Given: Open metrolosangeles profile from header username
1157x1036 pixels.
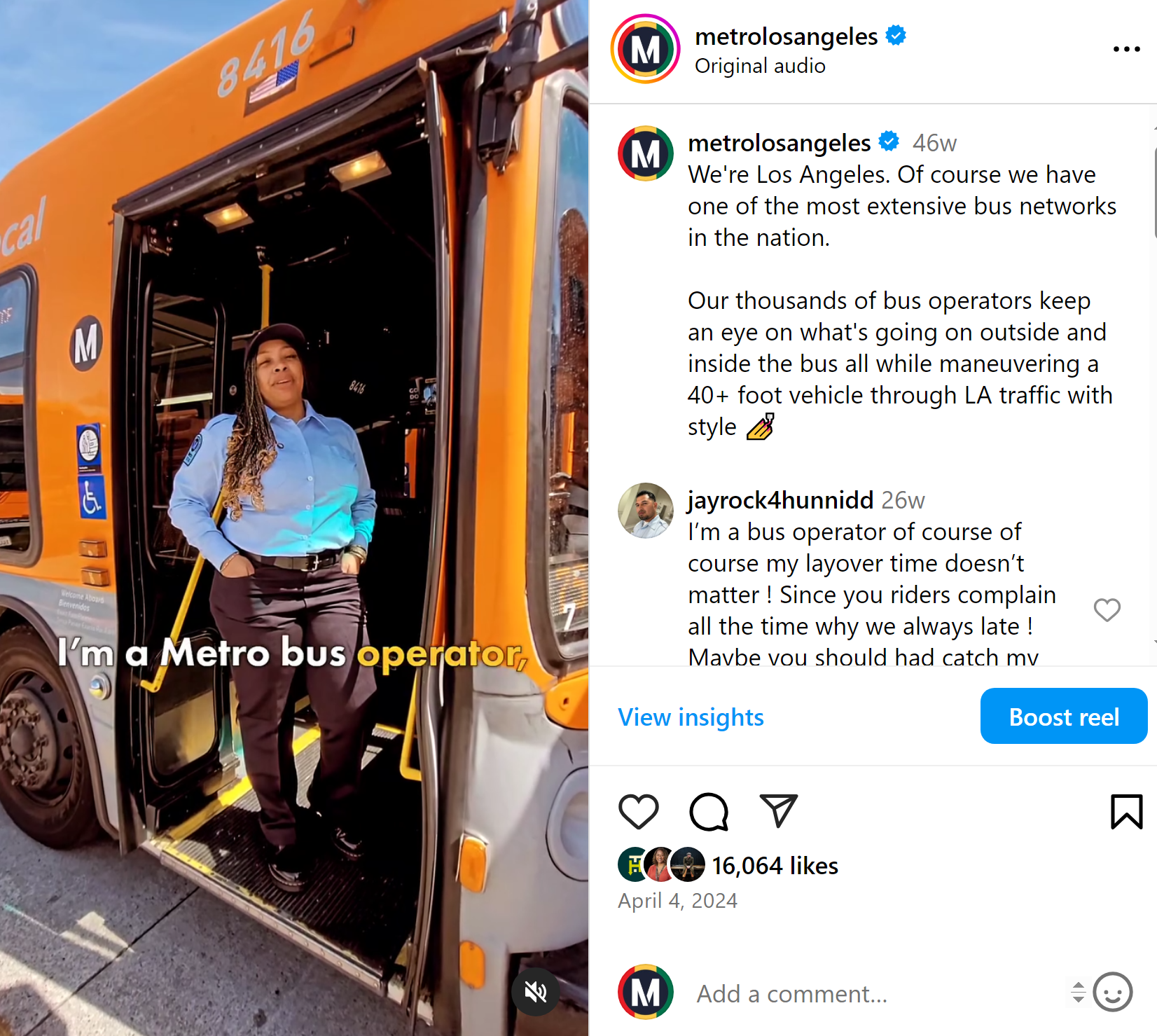Looking at the screenshot, I should pyautogui.click(x=786, y=36).
